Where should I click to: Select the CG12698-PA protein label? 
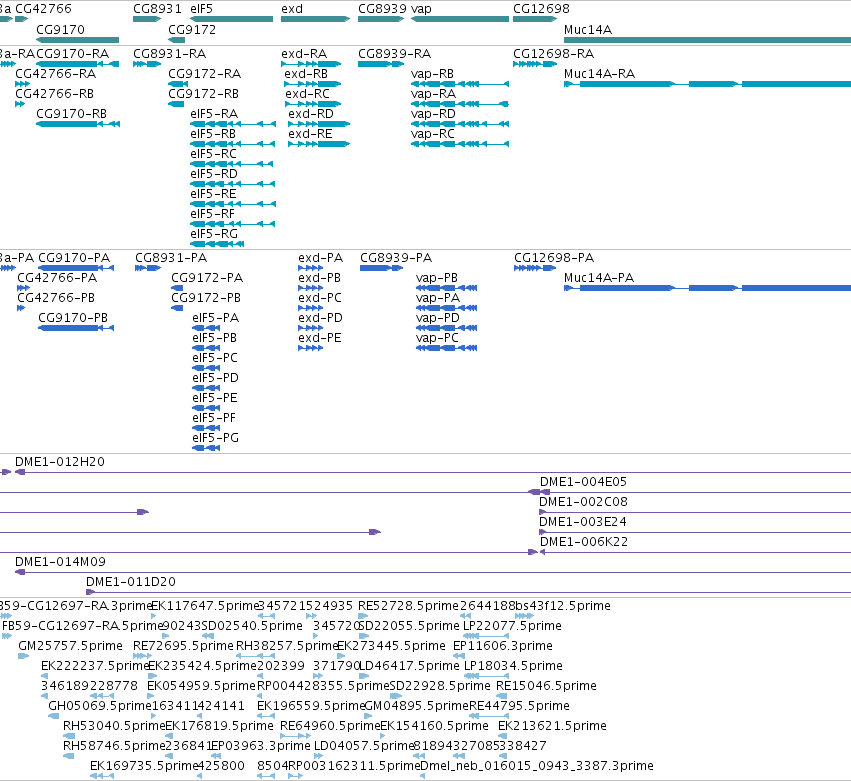[554, 258]
